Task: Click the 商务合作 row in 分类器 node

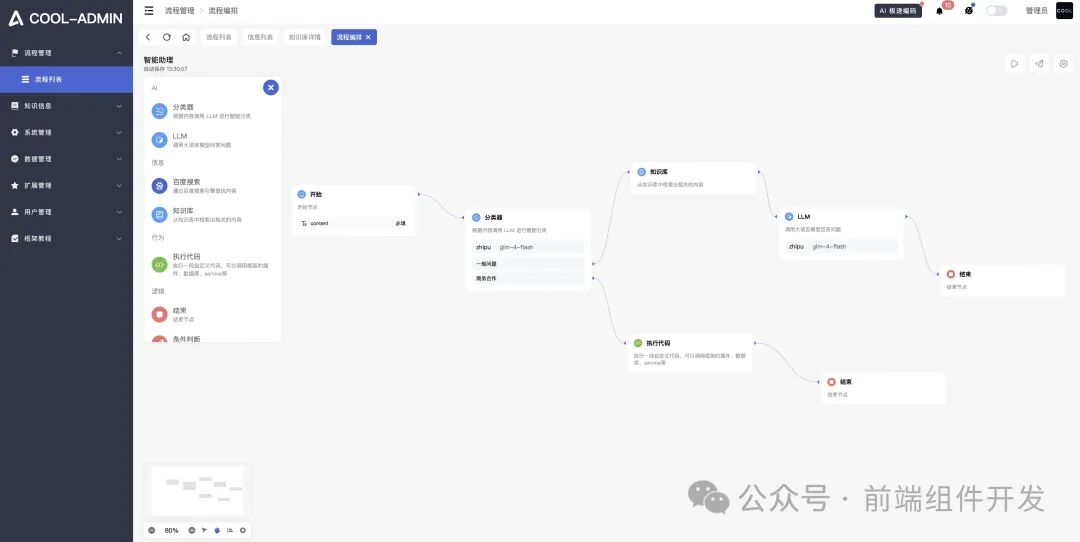Action: [x=528, y=278]
